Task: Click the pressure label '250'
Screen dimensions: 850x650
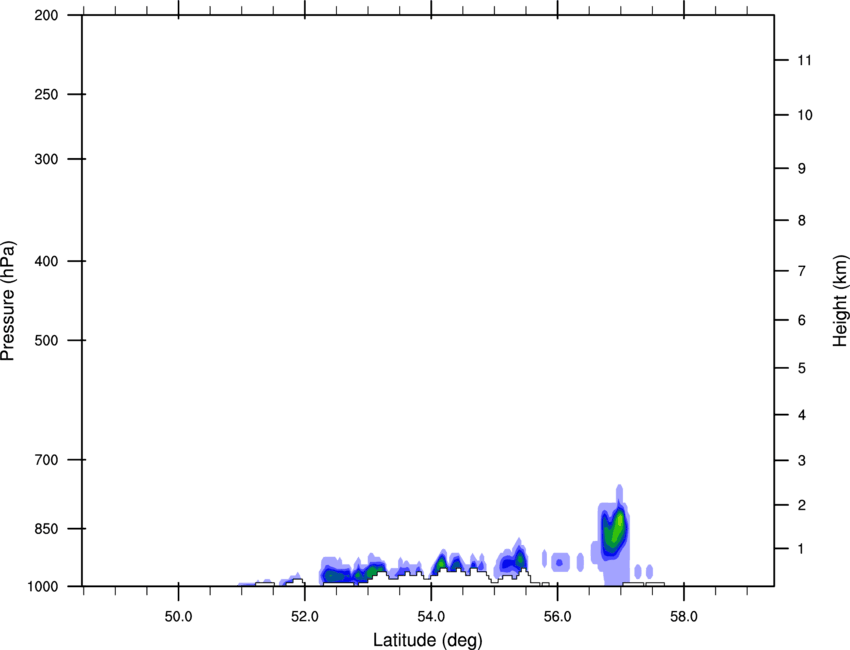Action: tap(46, 94)
